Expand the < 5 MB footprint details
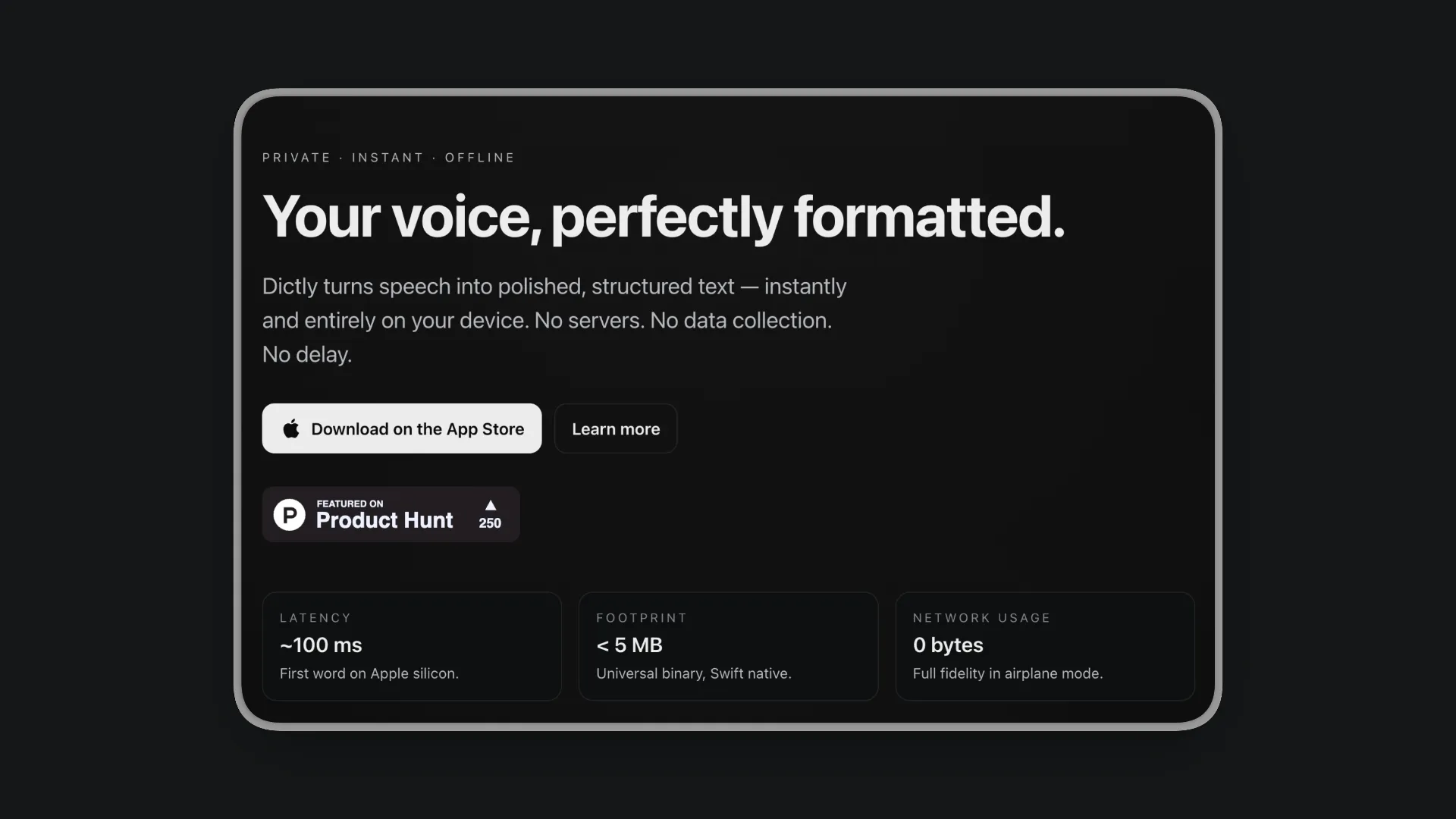Screen dimensions: 1456x819 (629, 645)
